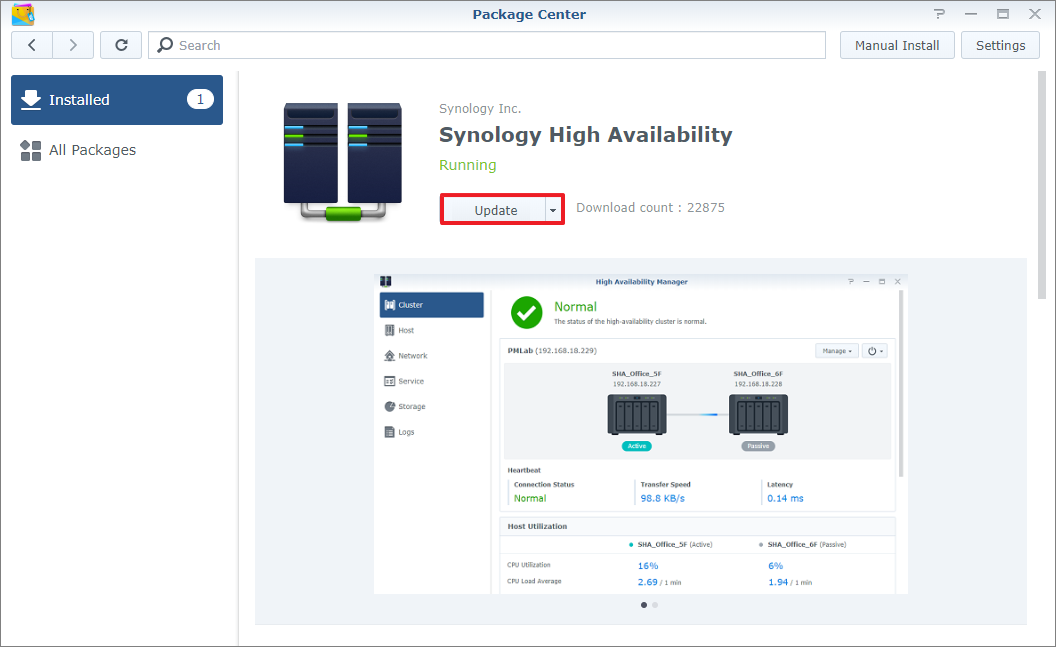
Task: Expand the Update button dropdown arrow
Action: (x=553, y=210)
